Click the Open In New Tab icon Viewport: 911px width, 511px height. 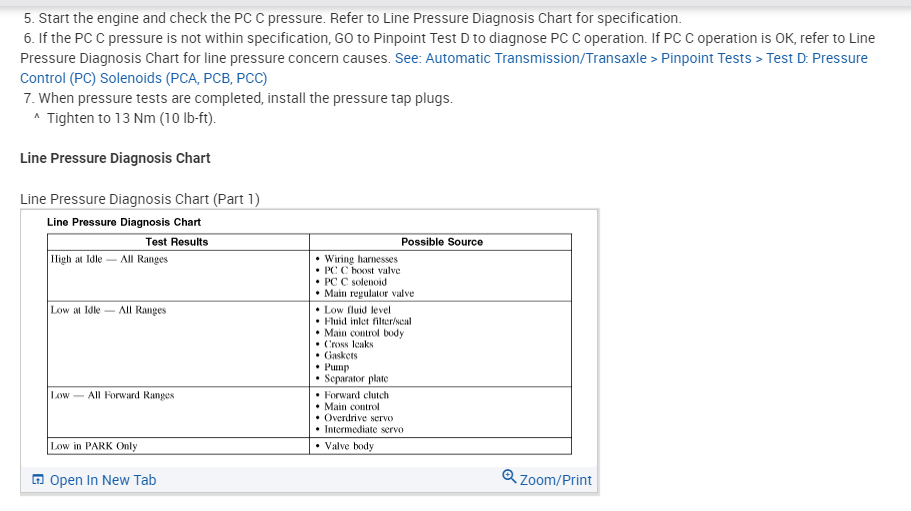click(37, 480)
